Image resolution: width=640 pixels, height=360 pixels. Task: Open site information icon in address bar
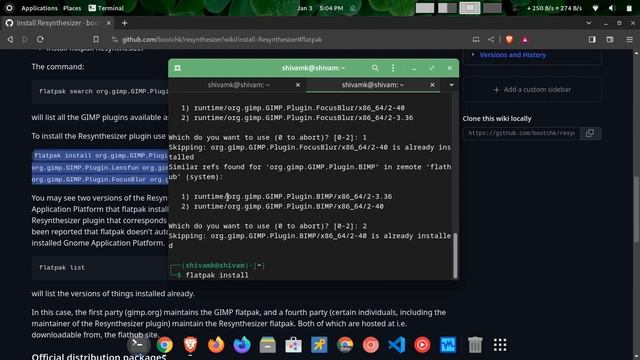click(x=115, y=40)
